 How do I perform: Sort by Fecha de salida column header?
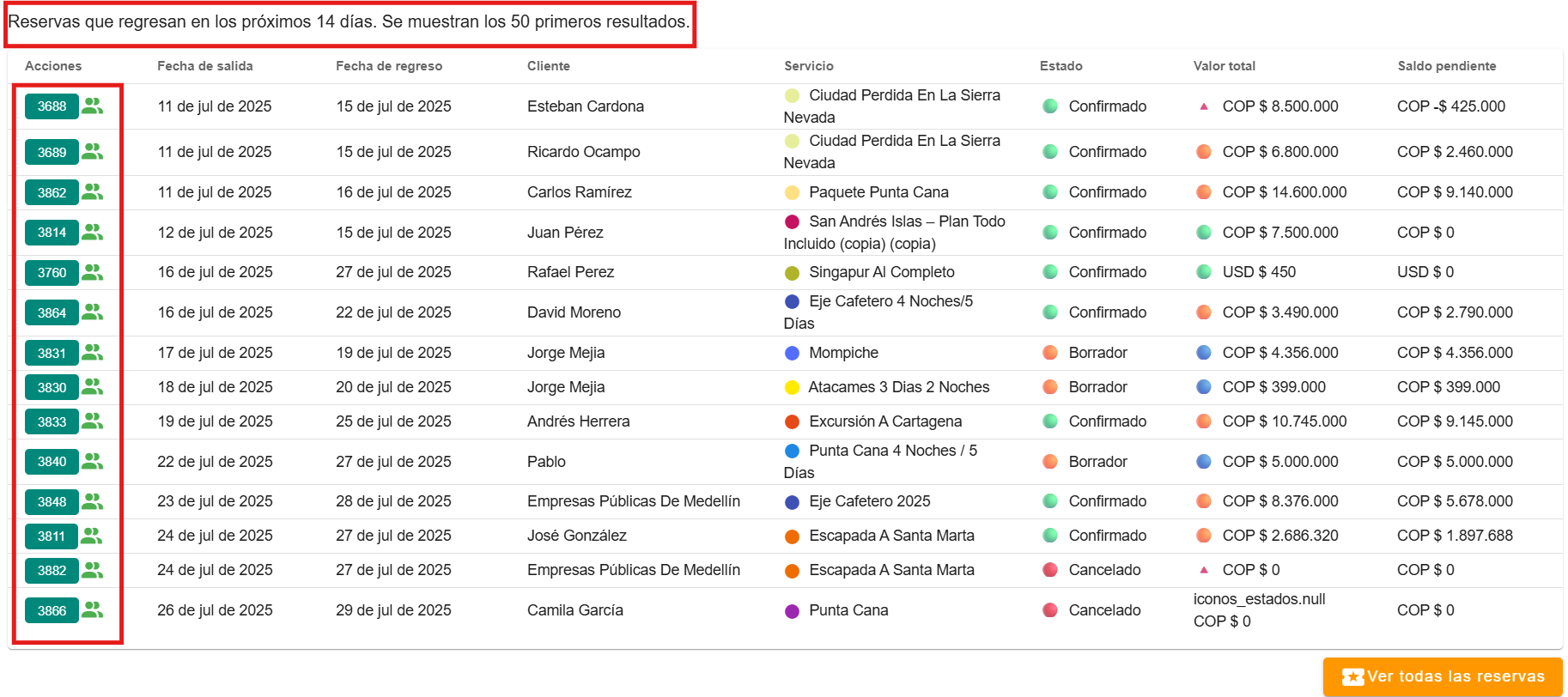204,66
